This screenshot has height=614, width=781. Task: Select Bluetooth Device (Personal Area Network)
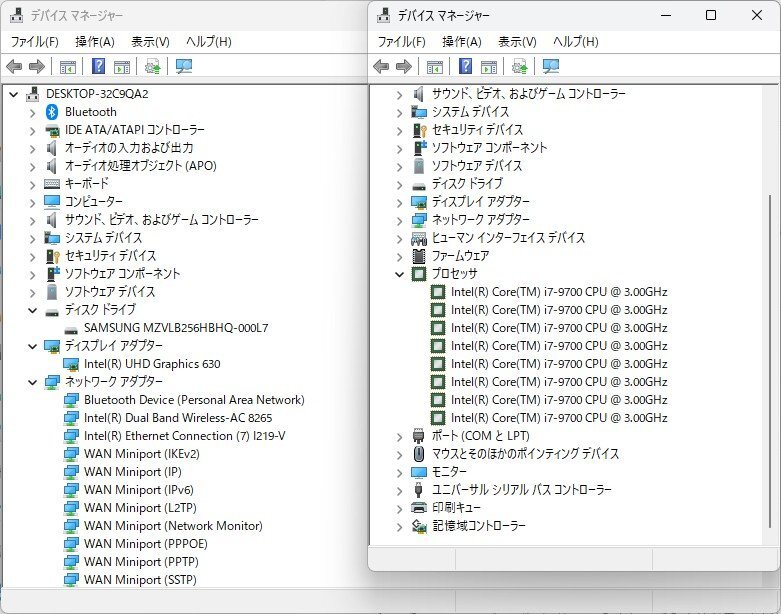click(194, 400)
